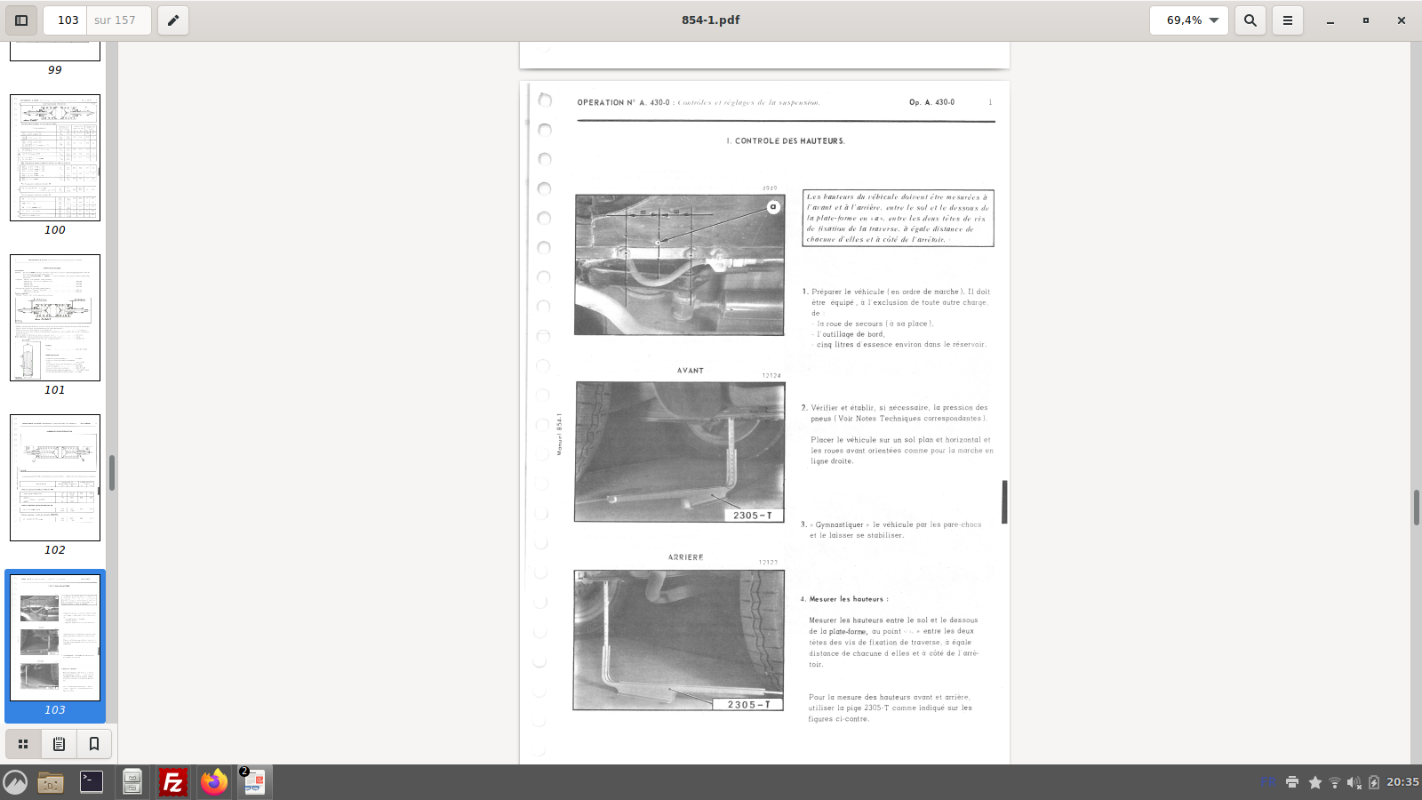
Task: Show the outline view in sidebar
Action: point(59,744)
